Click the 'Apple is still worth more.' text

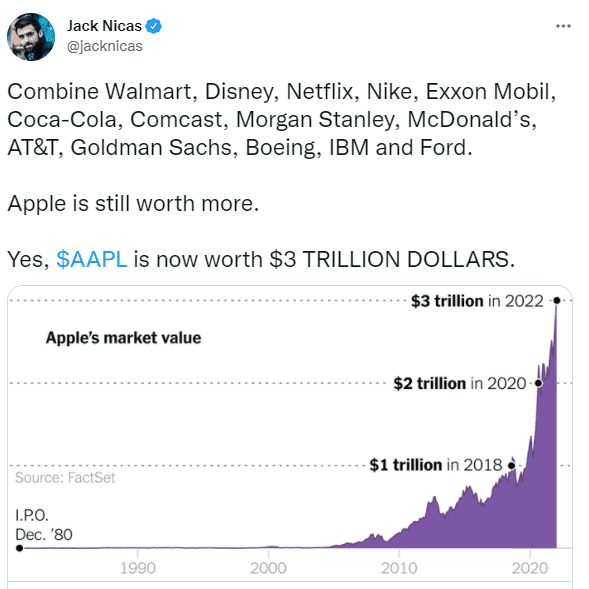[x=133, y=204]
